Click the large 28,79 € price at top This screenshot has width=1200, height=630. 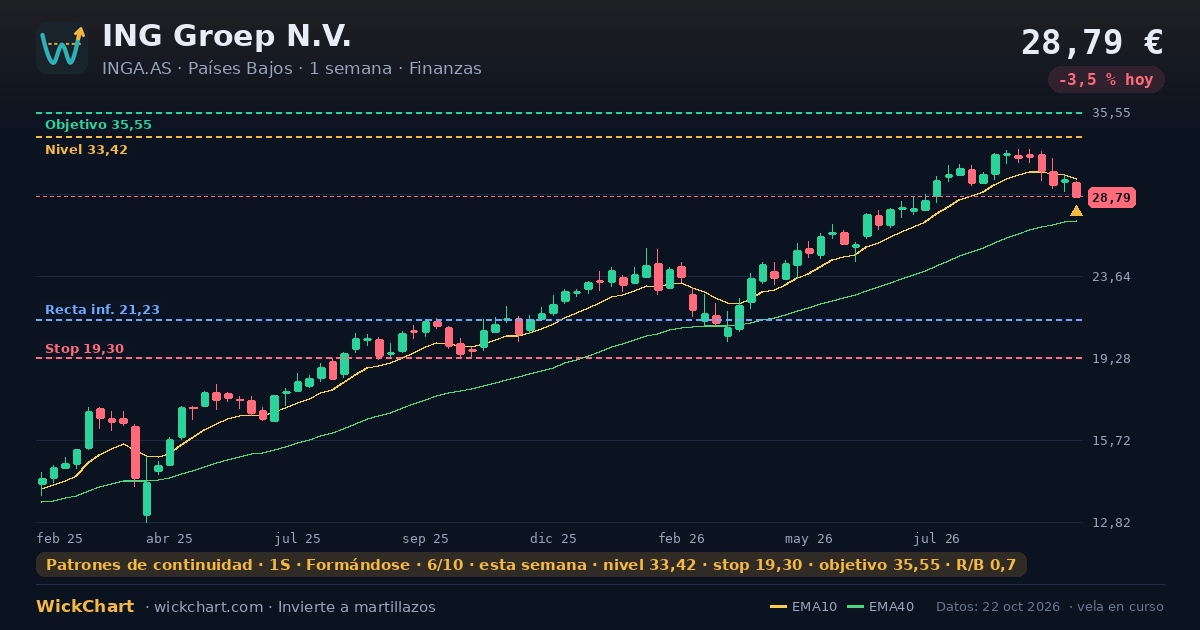click(x=1092, y=43)
